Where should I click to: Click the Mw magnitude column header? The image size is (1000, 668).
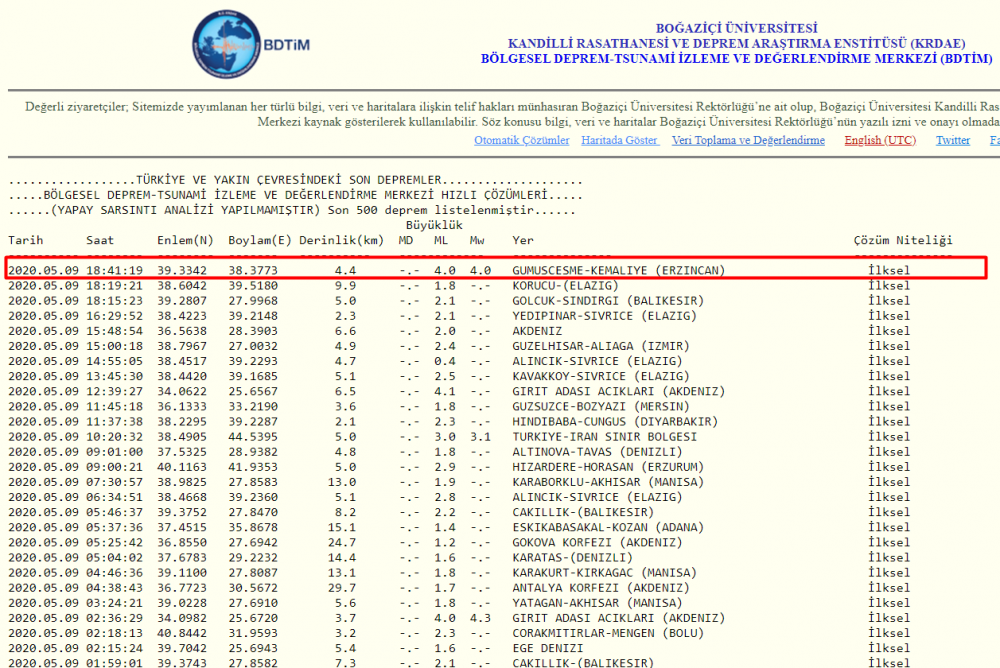click(x=478, y=240)
